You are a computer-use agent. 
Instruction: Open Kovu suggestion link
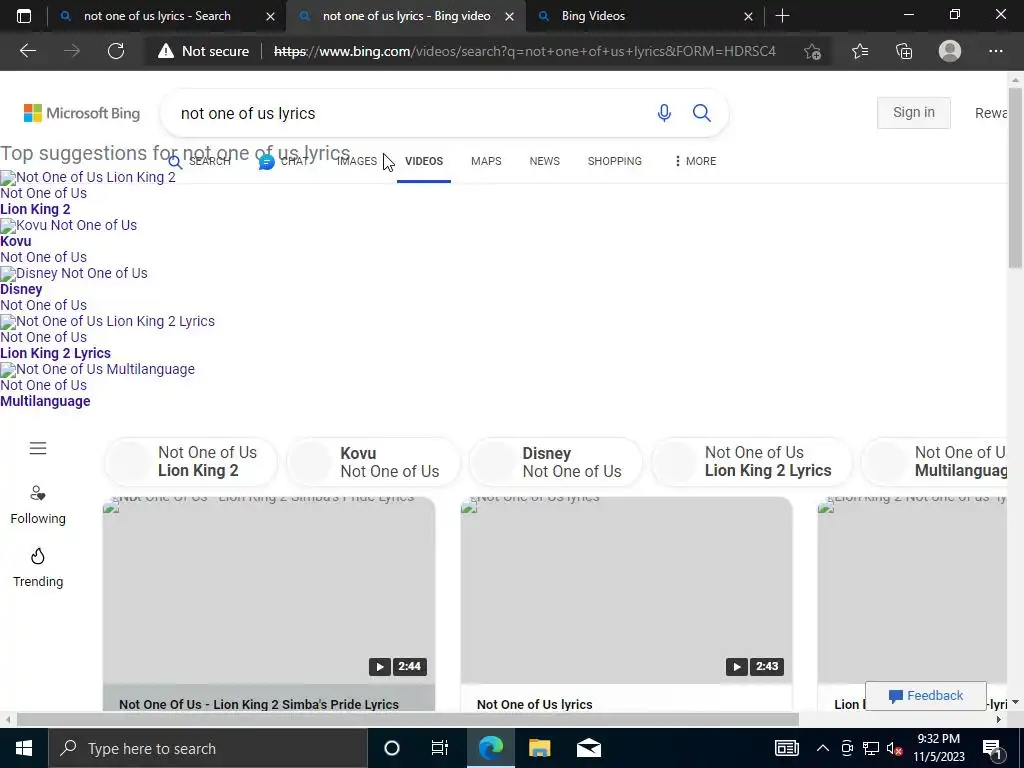pyautogui.click(x=16, y=241)
